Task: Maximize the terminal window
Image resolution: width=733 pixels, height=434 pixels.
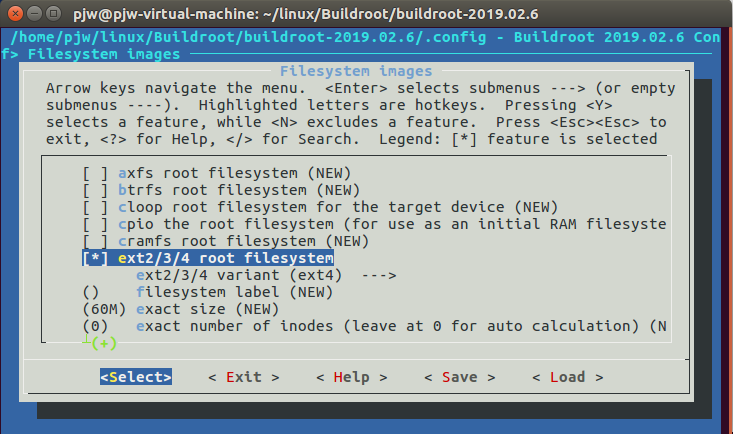Action: tap(53, 14)
